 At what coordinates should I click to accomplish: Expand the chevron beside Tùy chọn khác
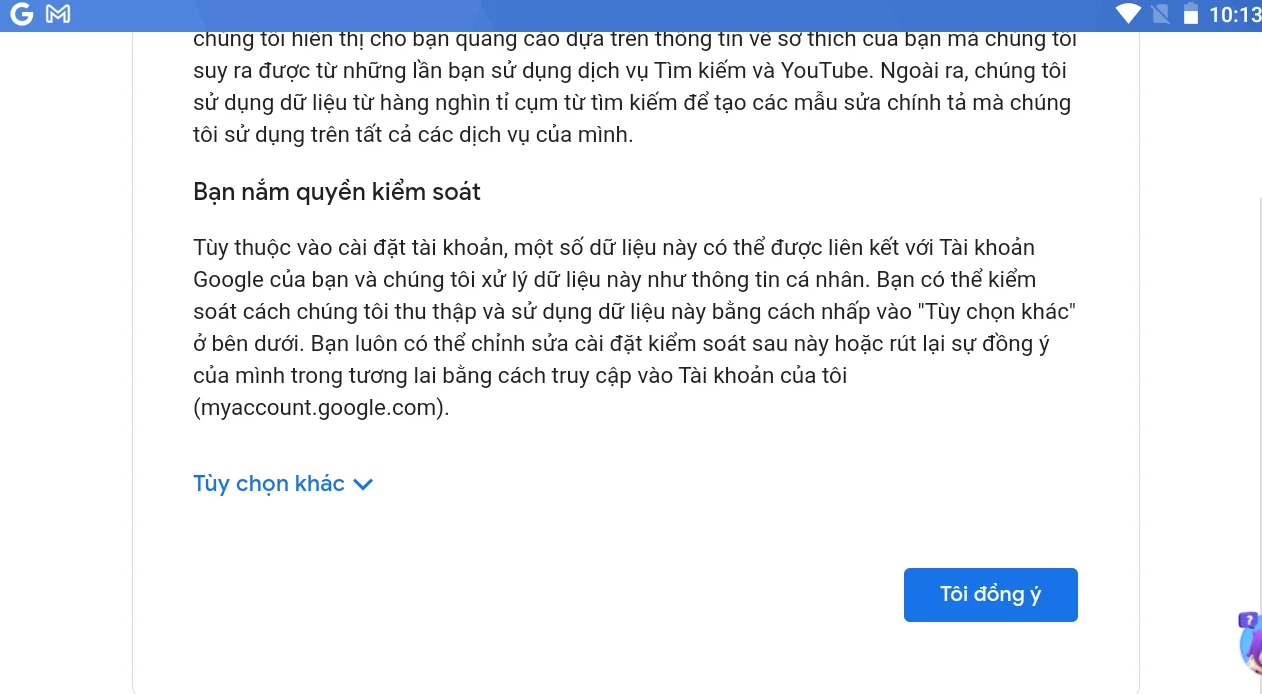(x=363, y=485)
